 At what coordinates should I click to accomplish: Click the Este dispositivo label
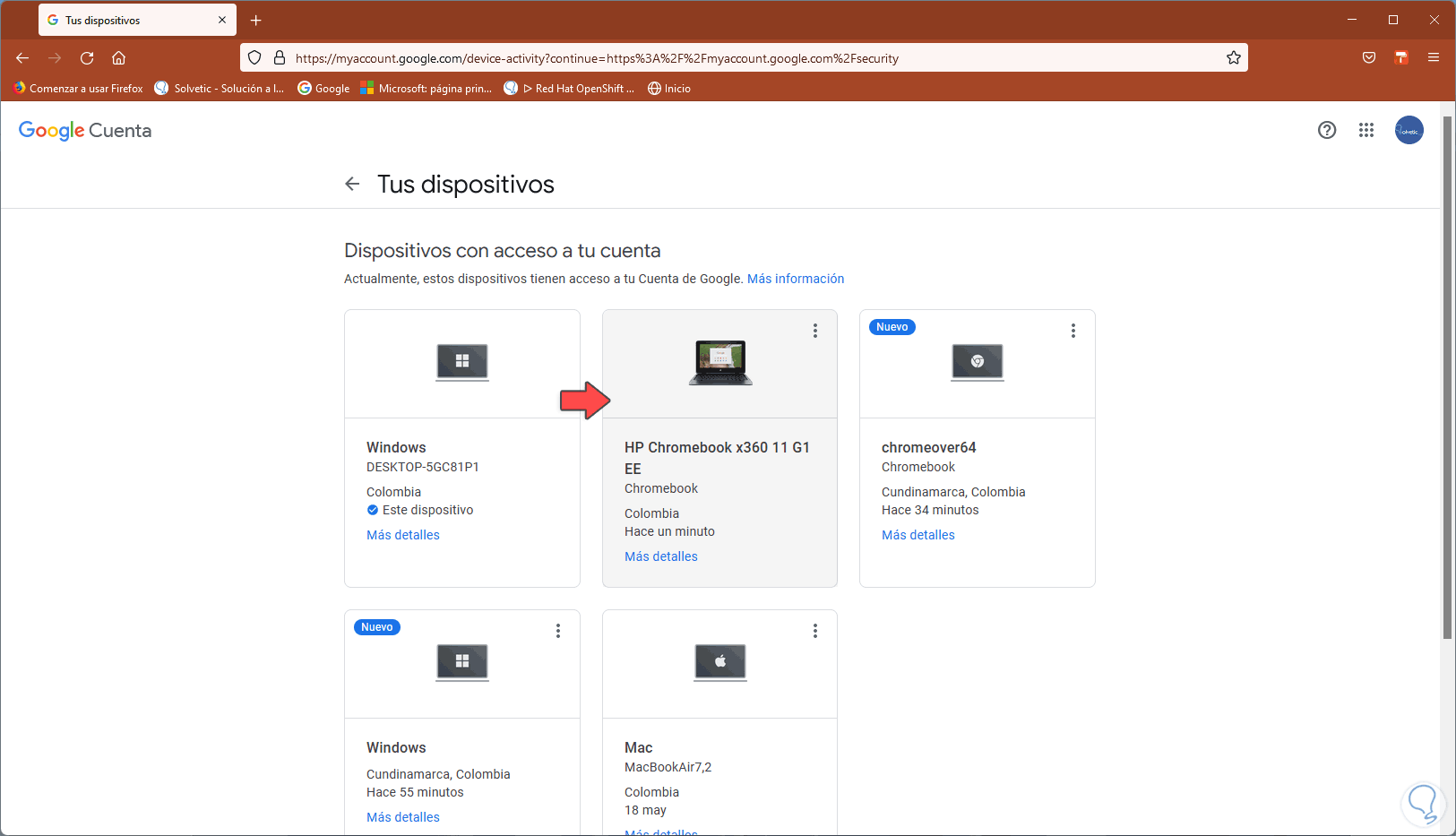point(428,510)
